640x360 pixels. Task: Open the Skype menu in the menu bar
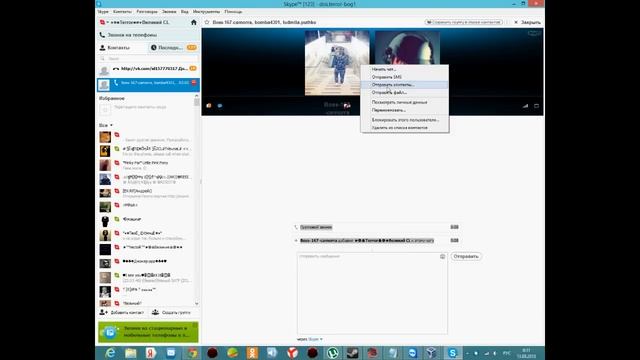point(103,12)
